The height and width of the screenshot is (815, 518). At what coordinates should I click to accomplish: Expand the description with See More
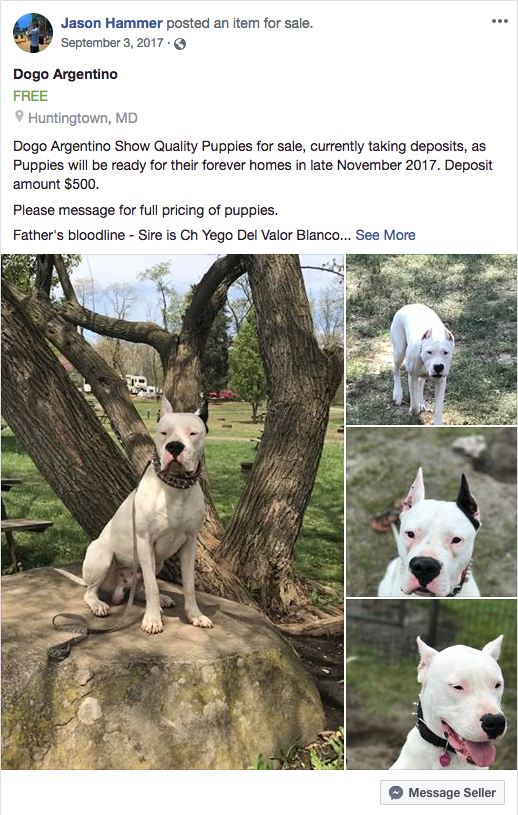[386, 235]
